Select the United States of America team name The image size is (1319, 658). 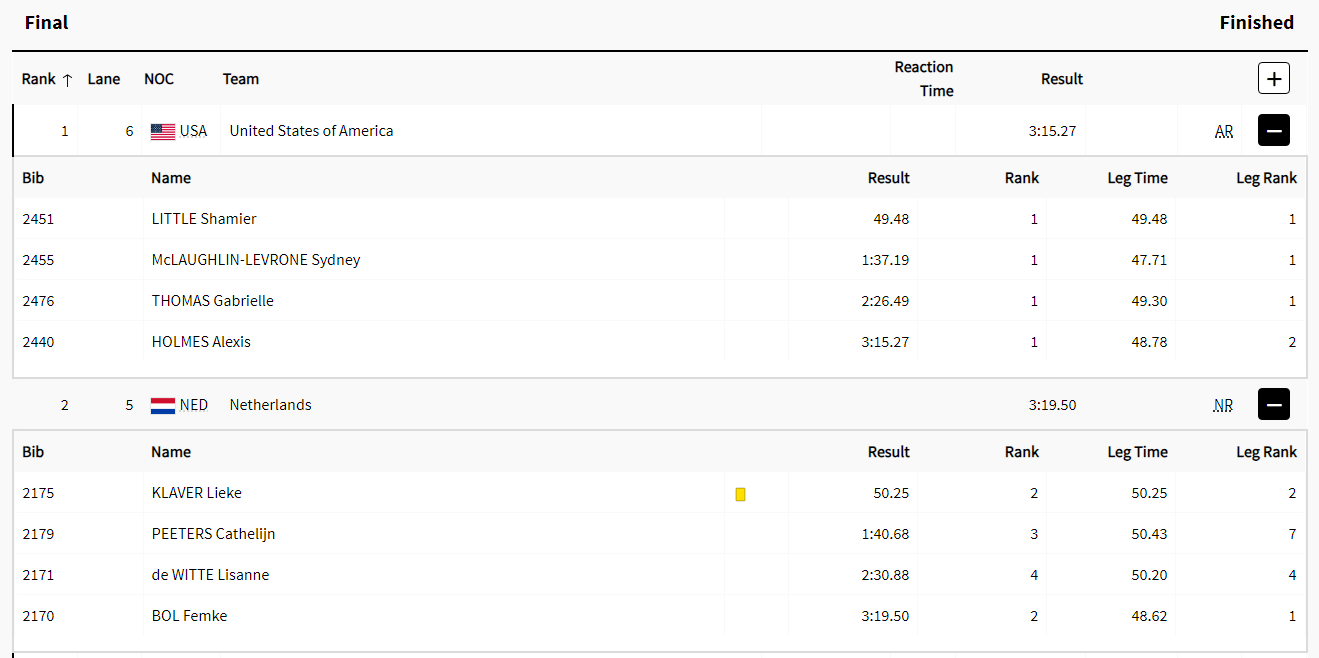[x=311, y=131]
